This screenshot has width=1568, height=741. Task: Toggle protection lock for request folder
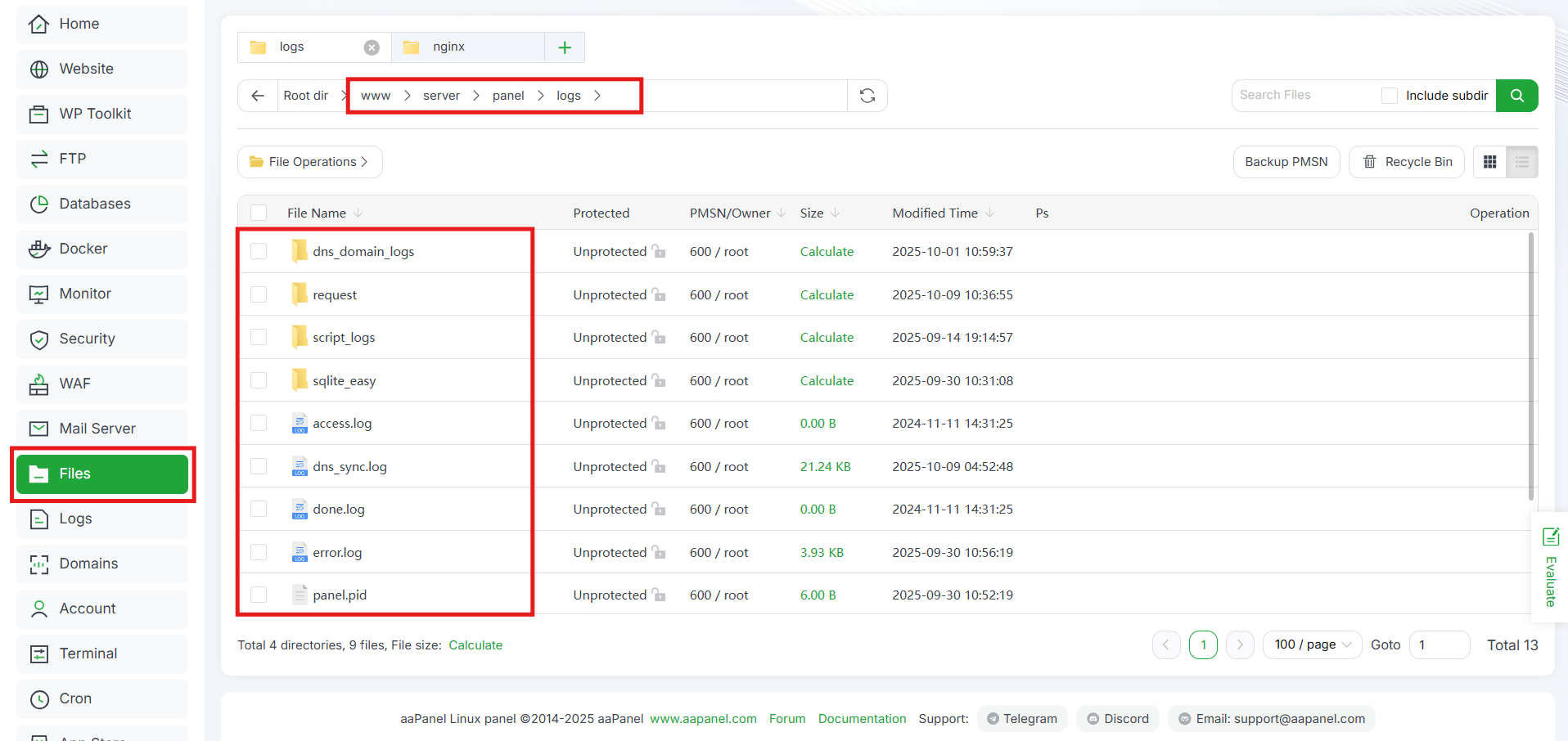(659, 294)
